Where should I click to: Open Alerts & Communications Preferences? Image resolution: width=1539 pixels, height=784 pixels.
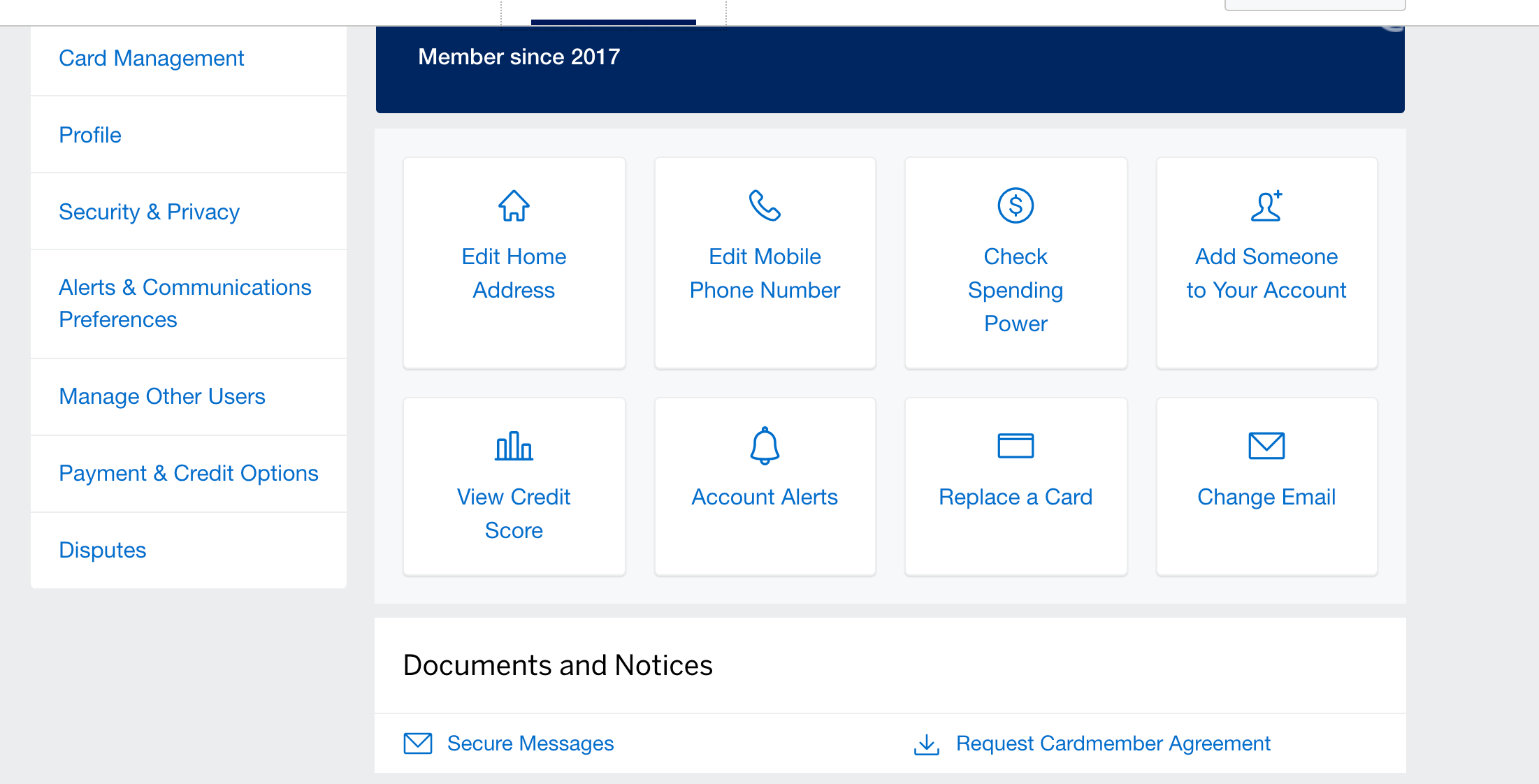[x=185, y=303]
